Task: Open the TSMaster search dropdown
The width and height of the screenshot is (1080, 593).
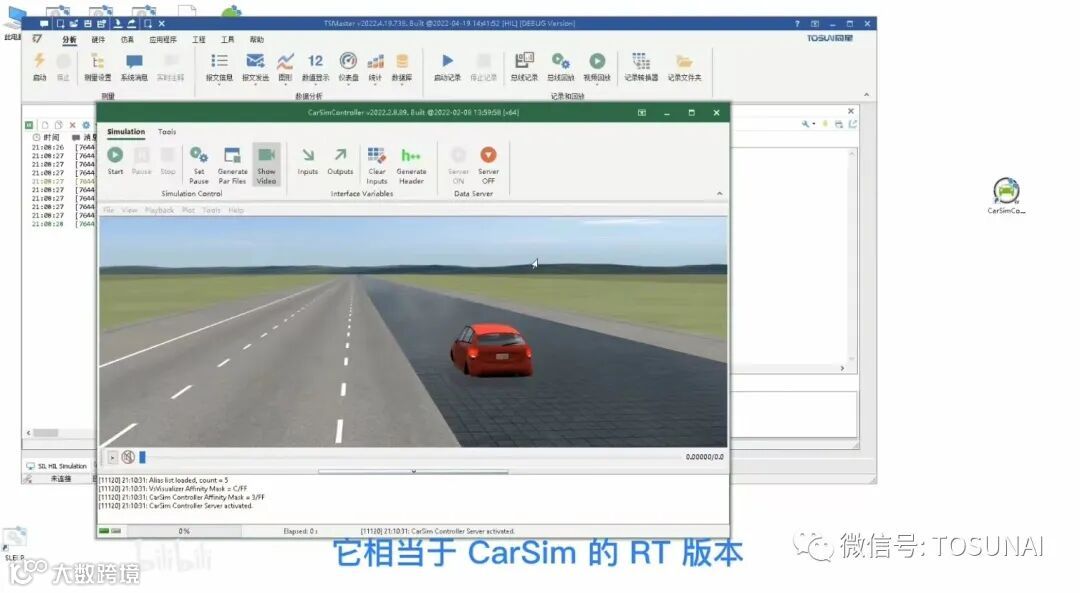Action: click(x=808, y=124)
